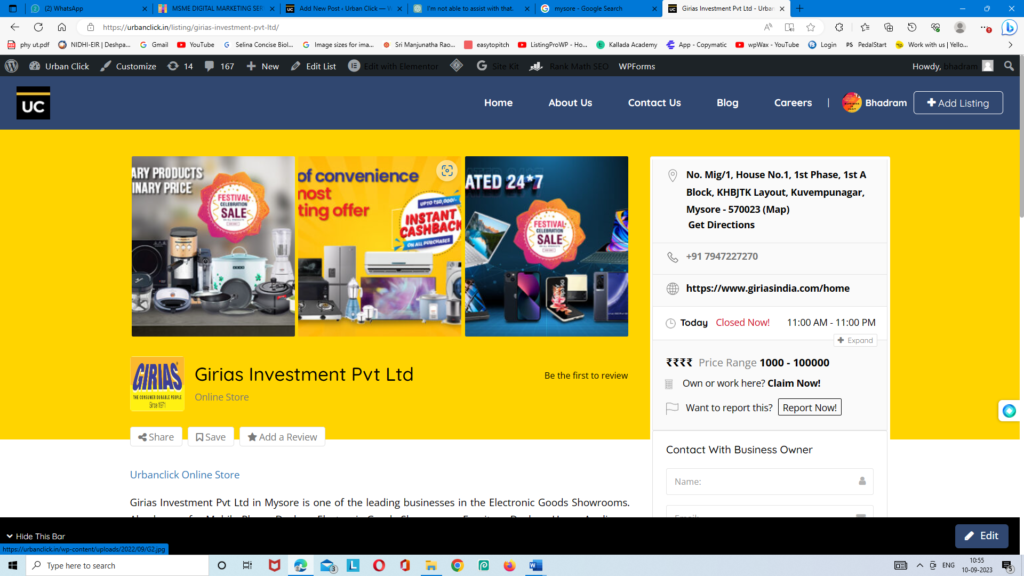Click the focus icon on the cashback banner

447,171
